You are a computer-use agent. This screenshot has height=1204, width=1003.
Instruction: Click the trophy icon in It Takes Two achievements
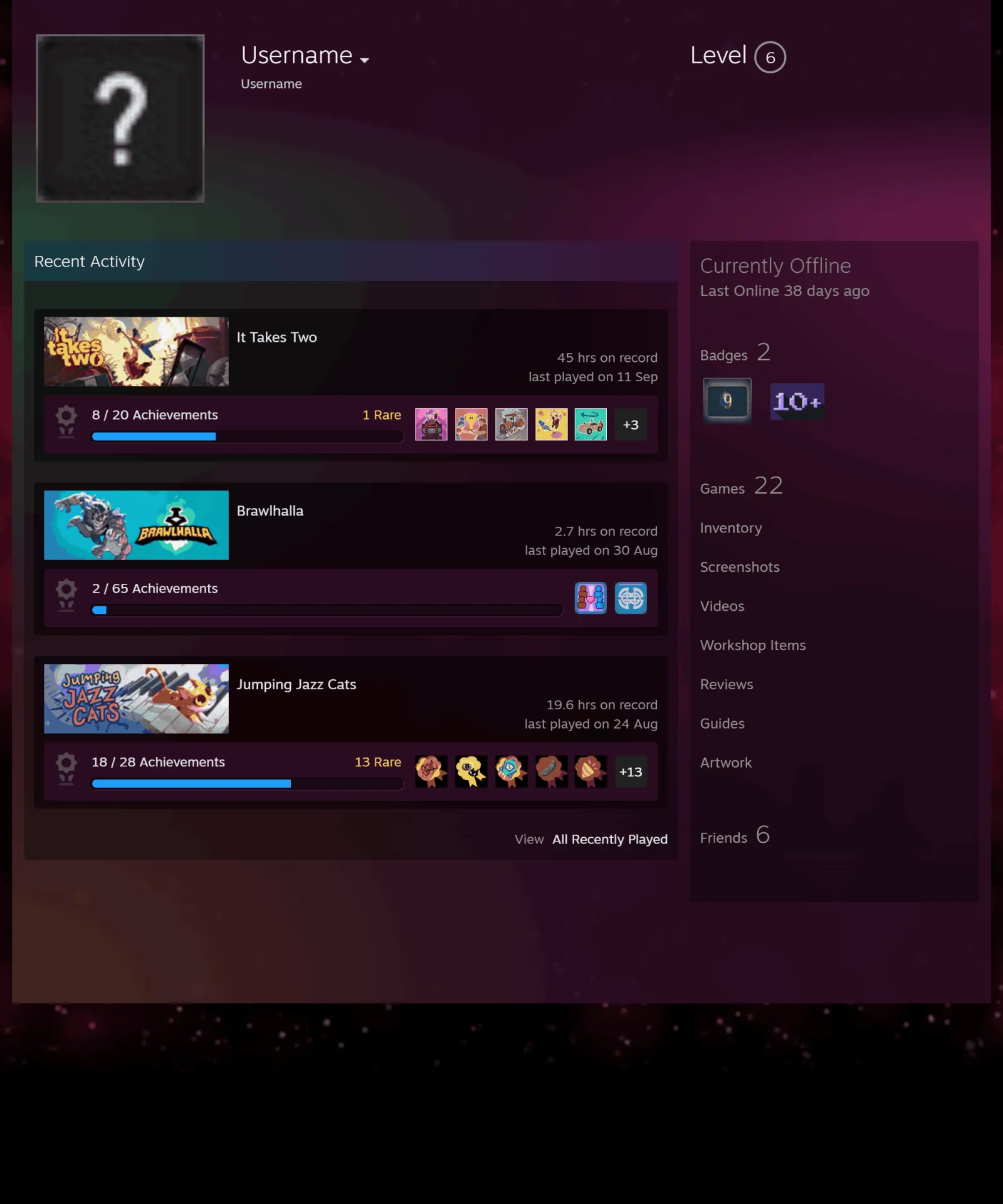point(66,422)
